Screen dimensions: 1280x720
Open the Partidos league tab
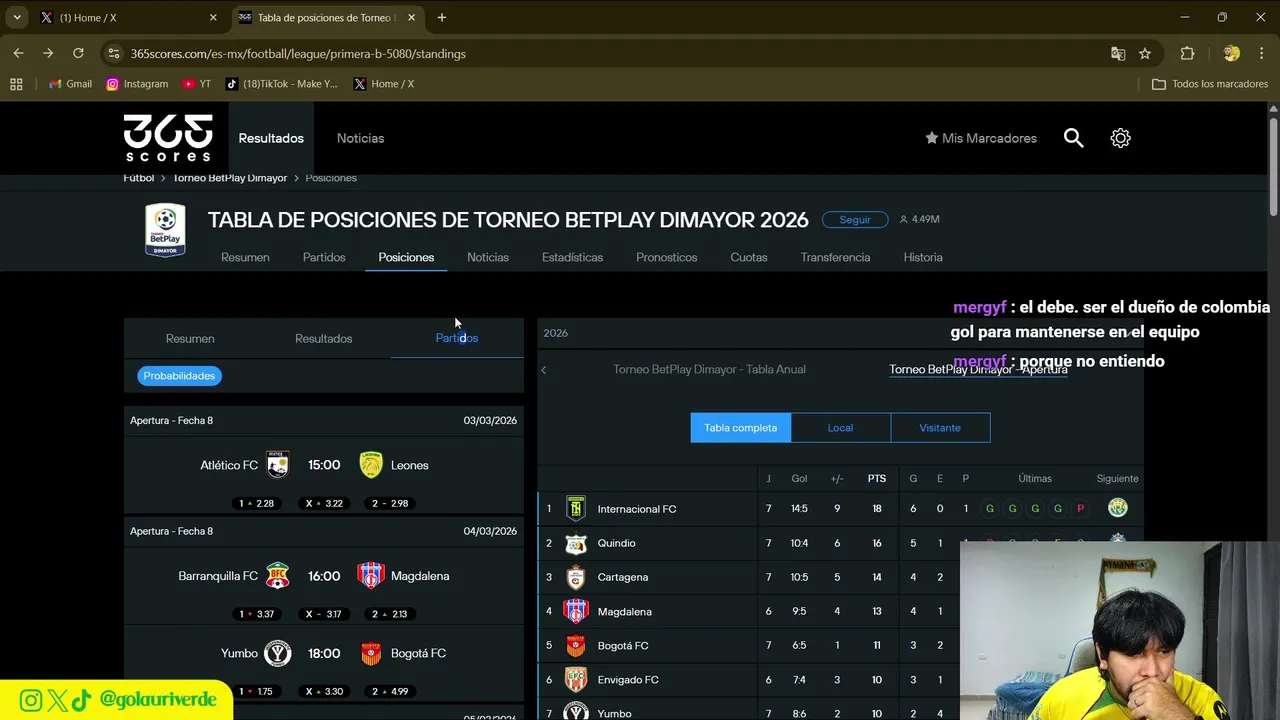[324, 257]
